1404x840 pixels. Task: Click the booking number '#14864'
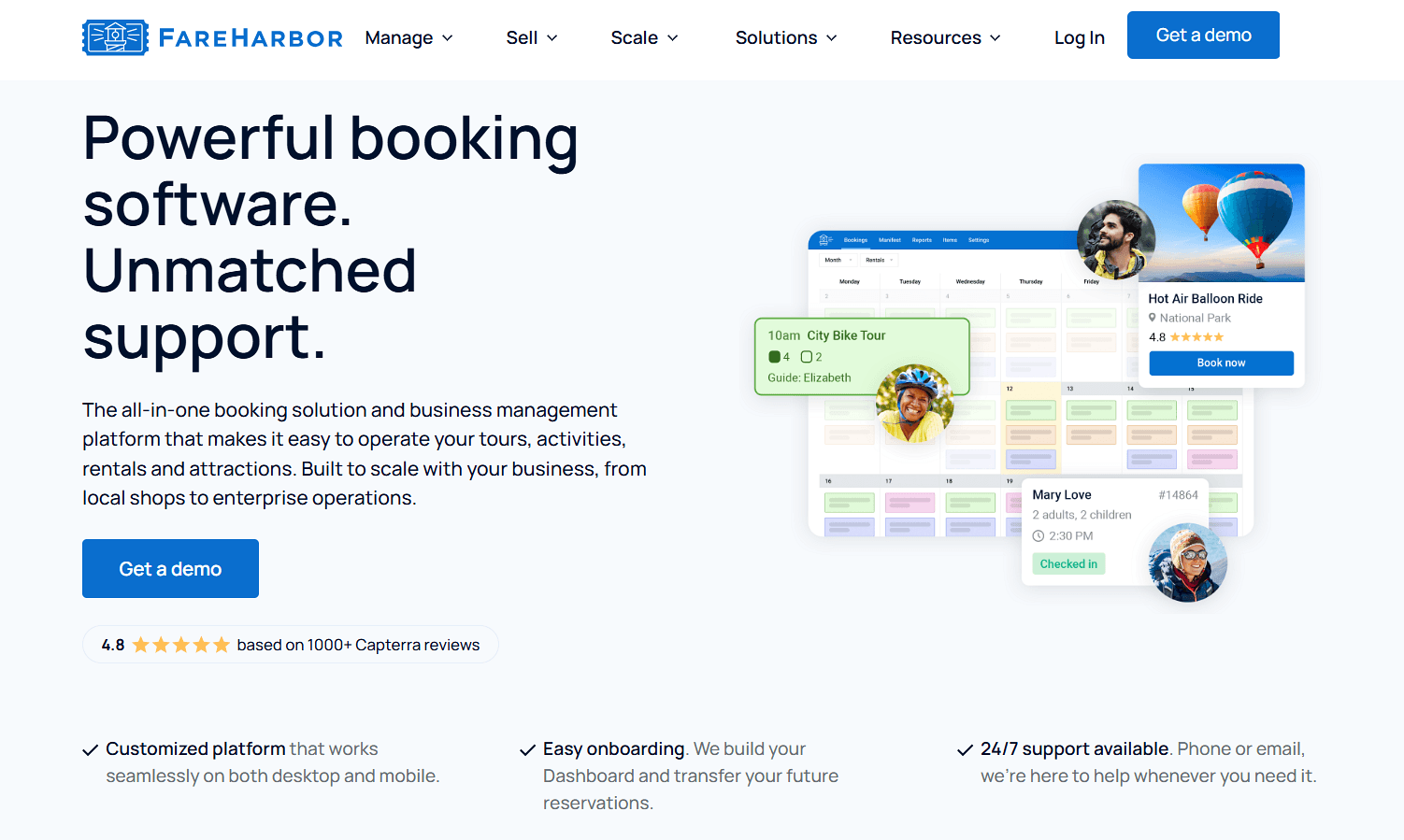1178,495
